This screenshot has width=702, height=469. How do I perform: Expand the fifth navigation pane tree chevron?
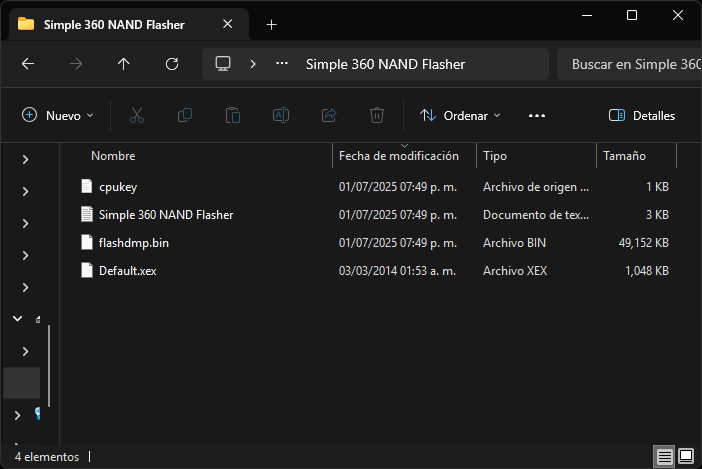point(26,287)
